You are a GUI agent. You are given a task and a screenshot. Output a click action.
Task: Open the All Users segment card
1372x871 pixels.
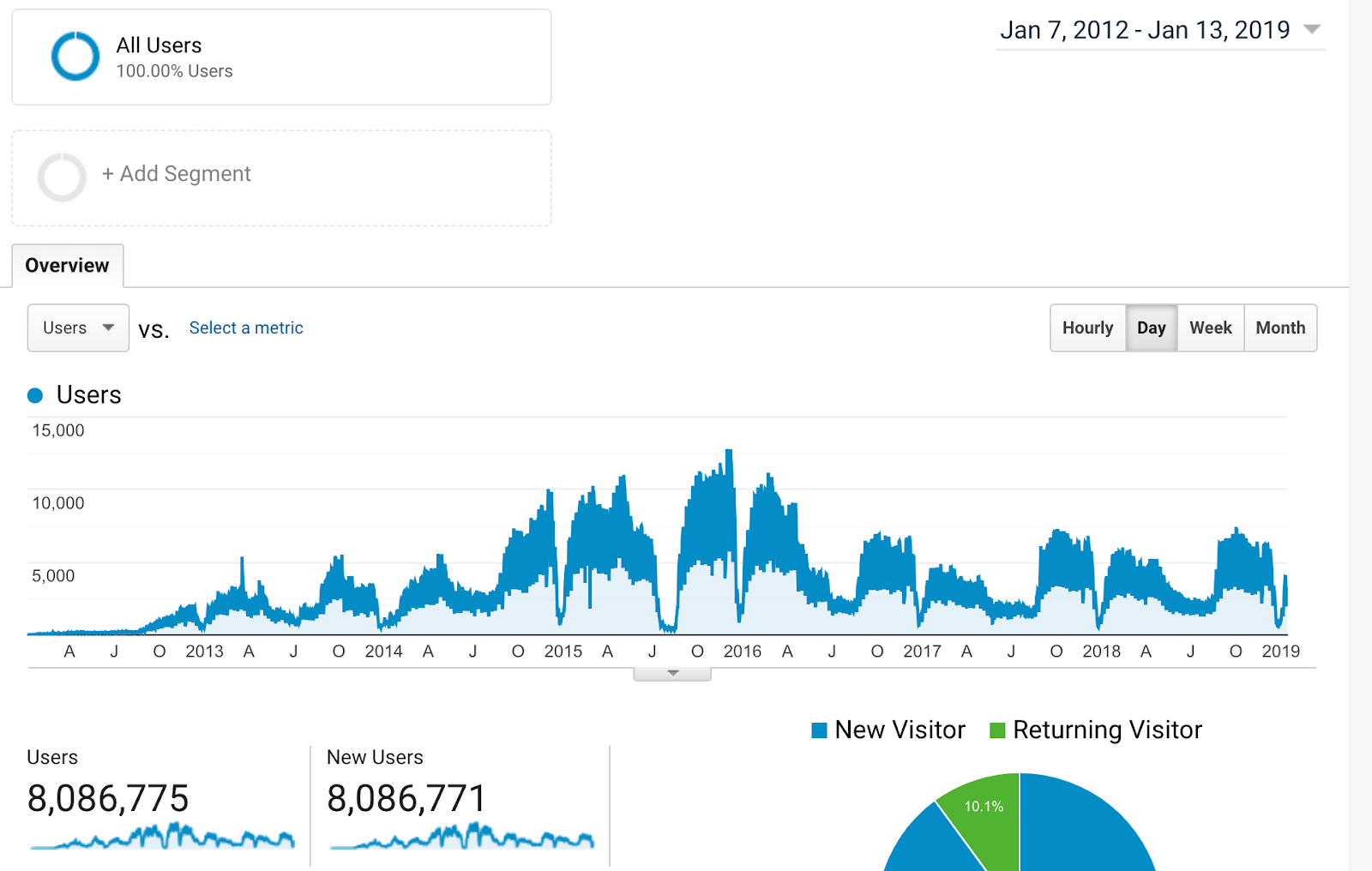click(281, 57)
